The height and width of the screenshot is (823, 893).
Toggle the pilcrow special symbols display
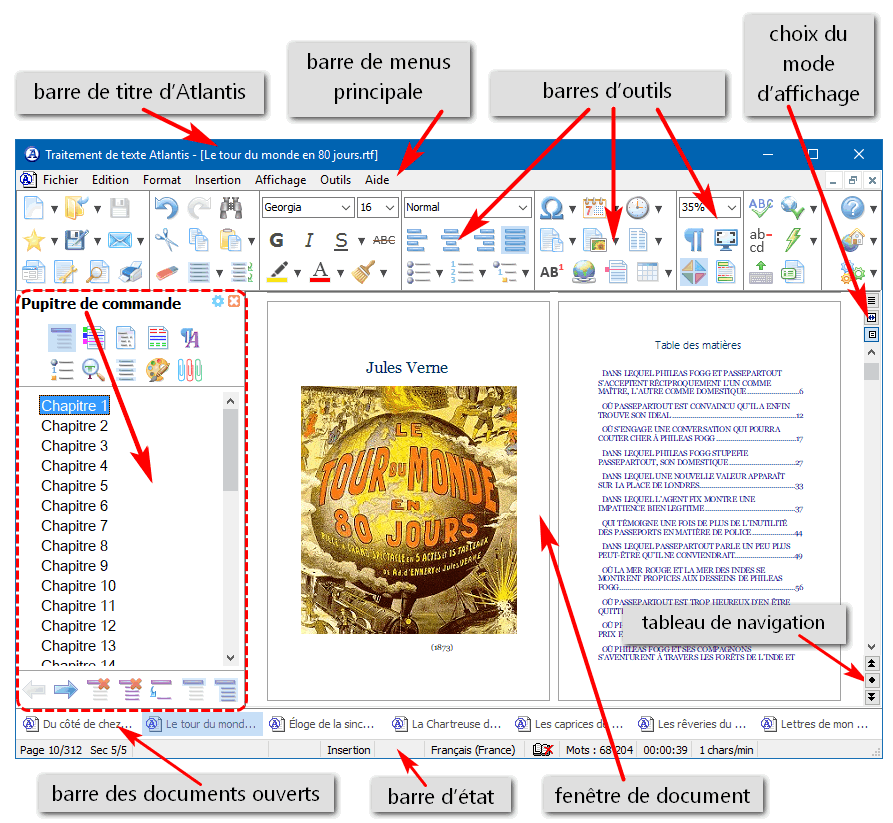coord(693,240)
